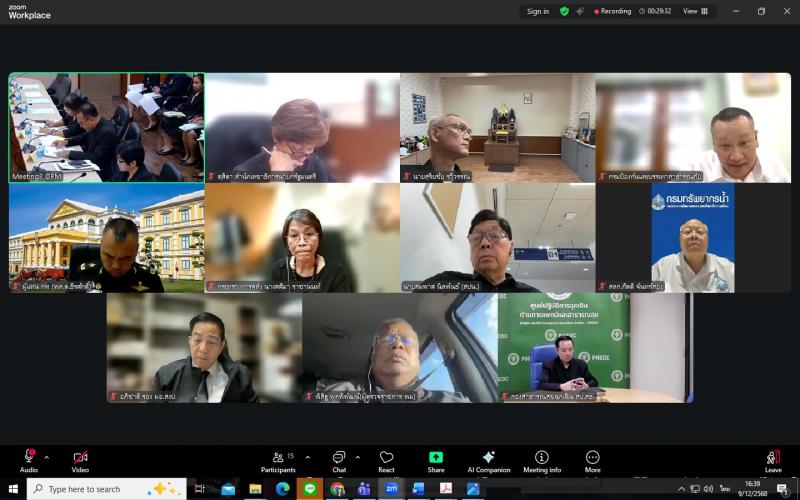
Task: Show hidden system tray icons
Action: (682, 489)
